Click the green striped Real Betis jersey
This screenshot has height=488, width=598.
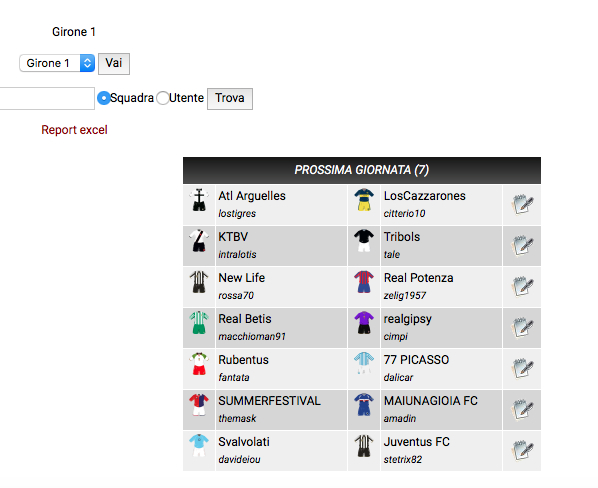(199, 323)
